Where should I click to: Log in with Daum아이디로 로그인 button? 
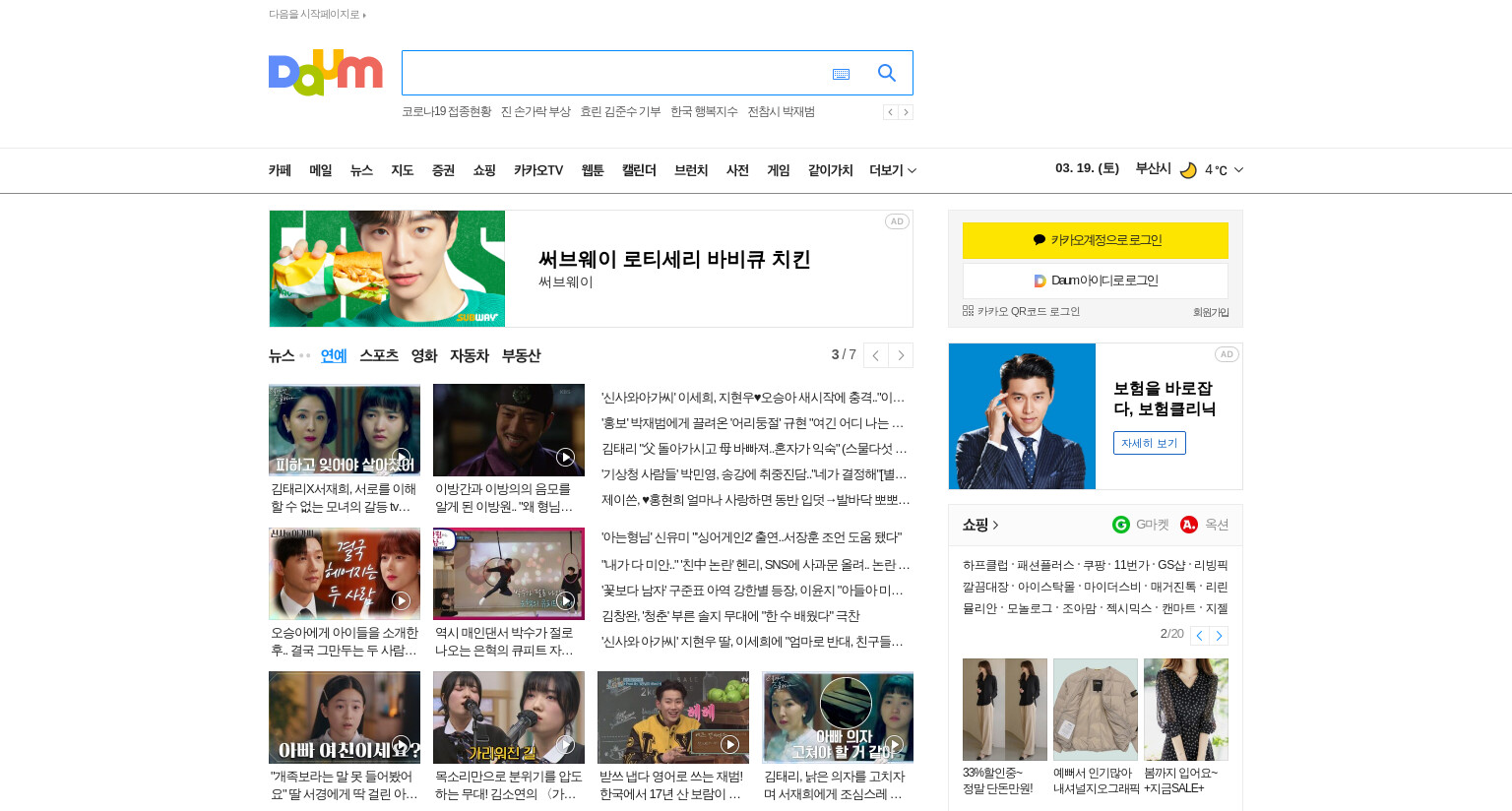click(1096, 281)
